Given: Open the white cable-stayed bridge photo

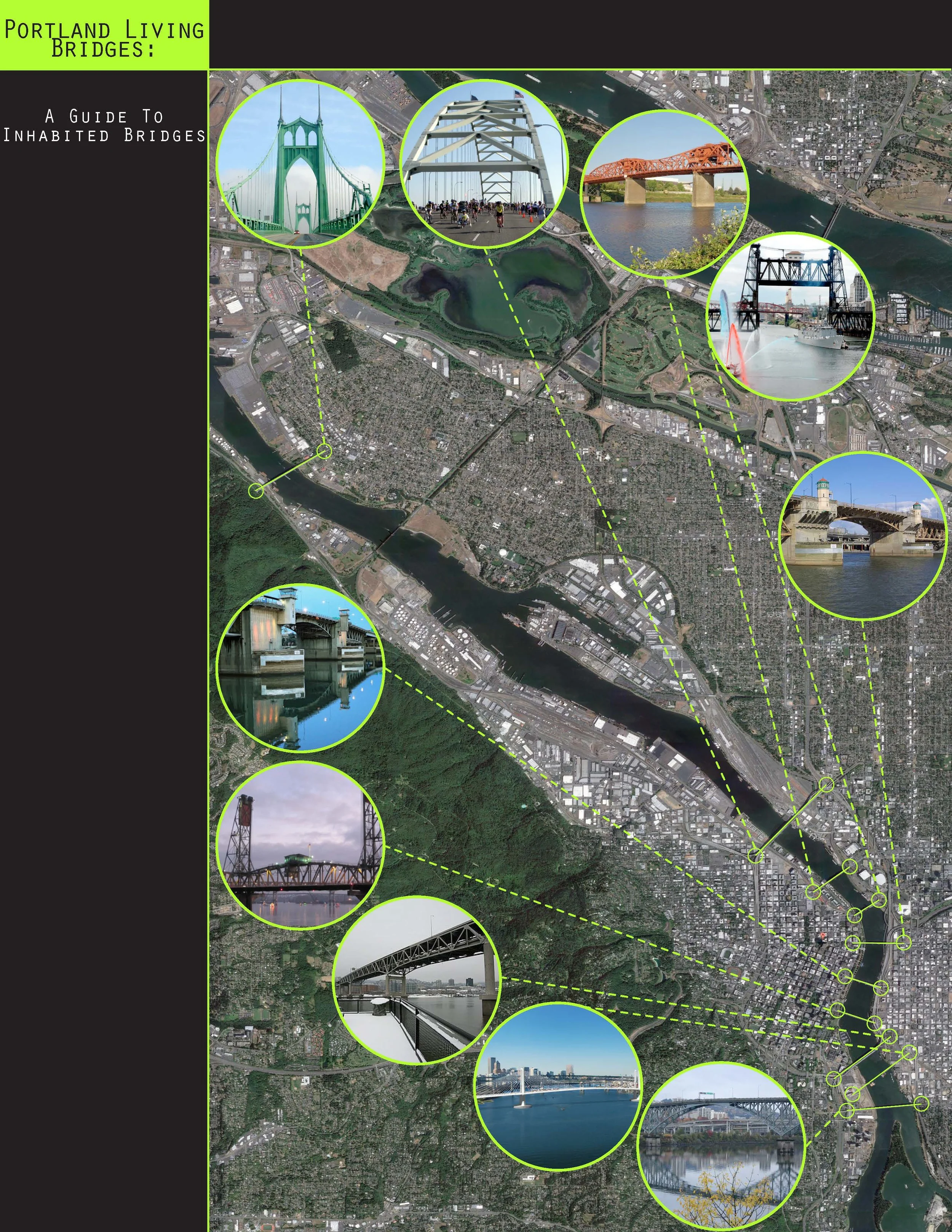Looking at the screenshot, I should (x=558, y=1087).
